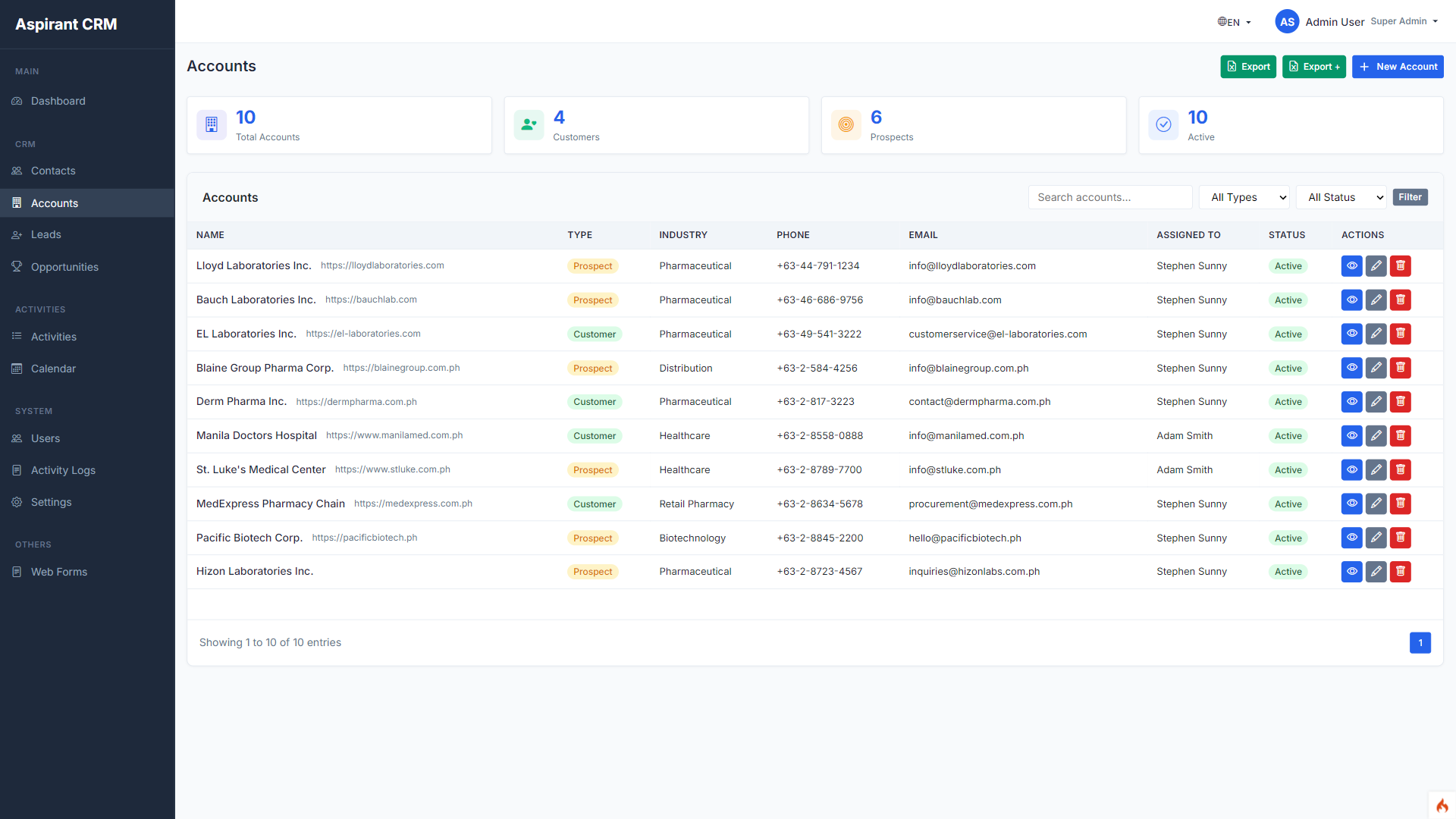Switch to the Accounts section in the sidebar

point(17,202)
